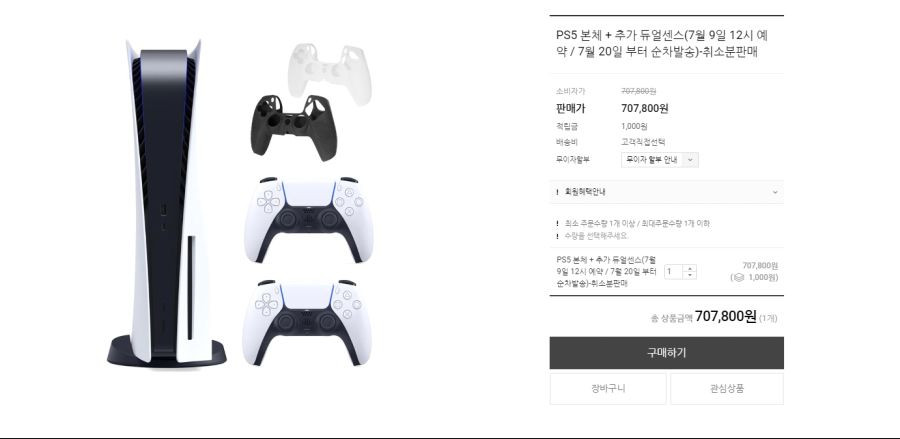Select the white silicone controller cover image
This screenshot has width=900, height=439.
pos(329,74)
